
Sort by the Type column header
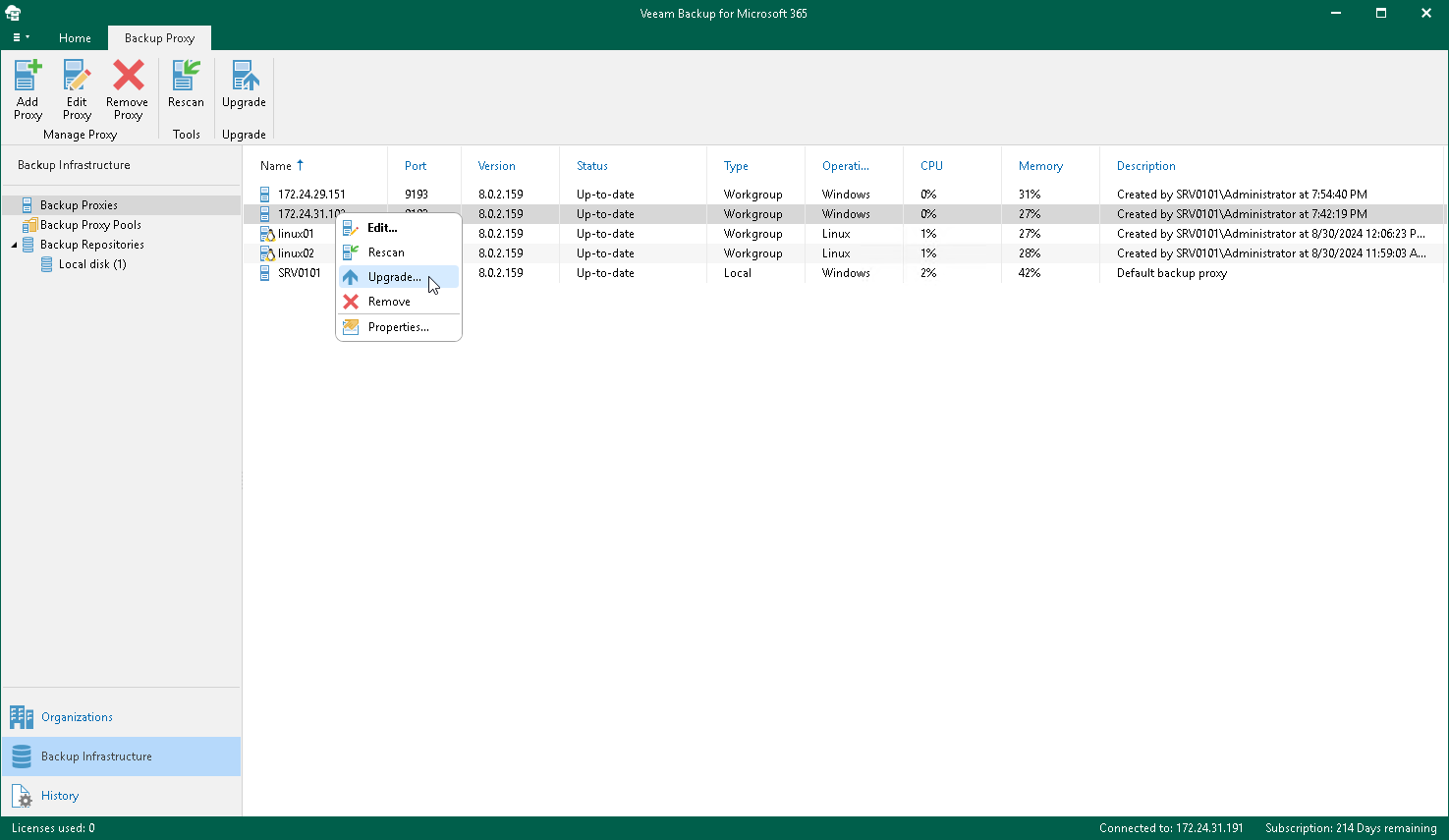point(736,166)
